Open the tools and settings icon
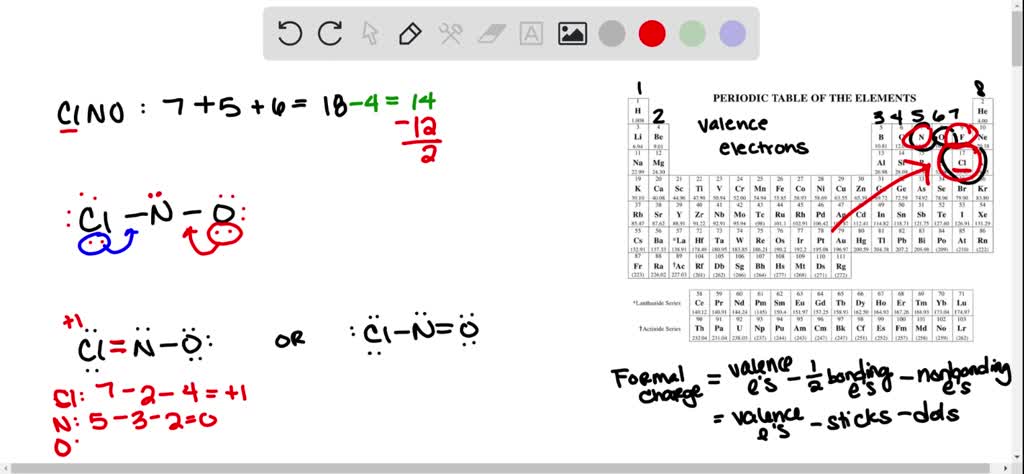The image size is (1024, 474). coord(451,33)
